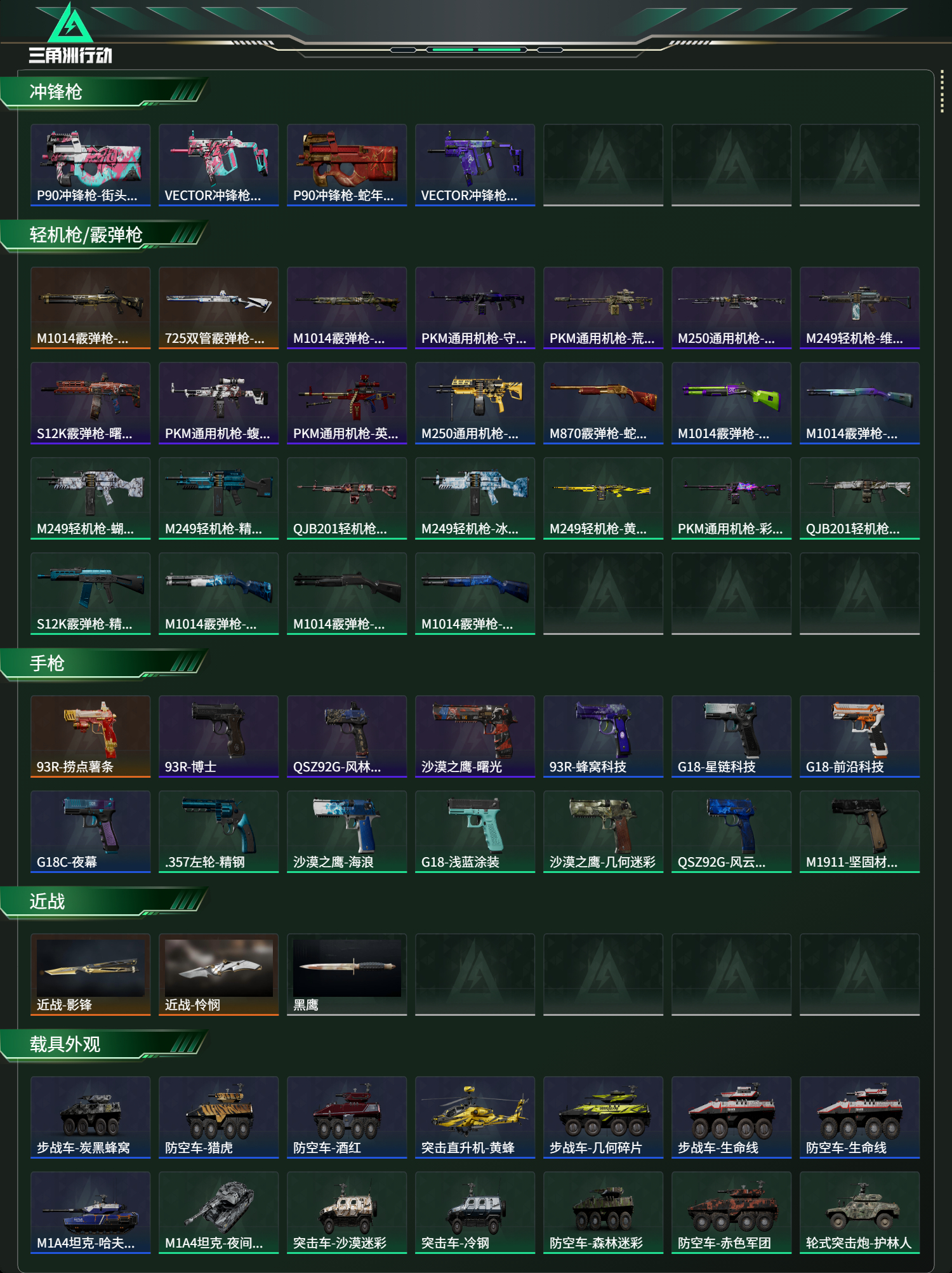952x1273 pixels.
Task: Choose the 黑鹰 knife item
Action: tap(347, 975)
